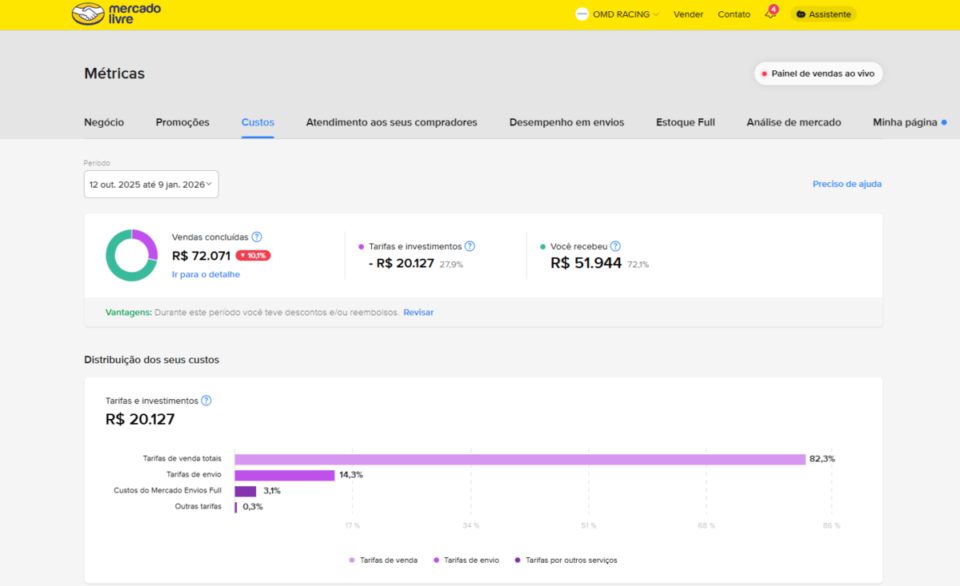The image size is (960, 586).
Task: Click the Preciso de ajuda link
Action: [x=847, y=184]
